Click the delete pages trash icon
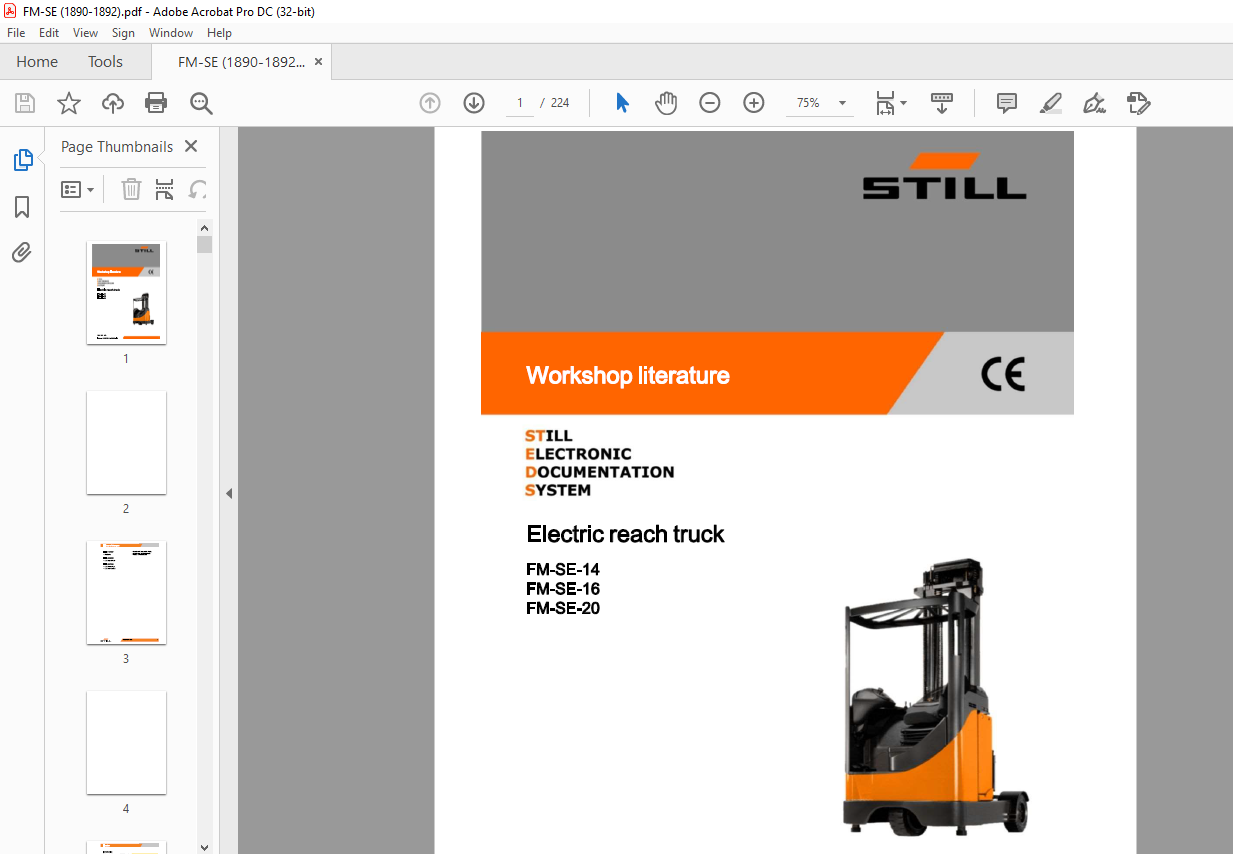Screen dimensions: 1233x854 click(131, 189)
